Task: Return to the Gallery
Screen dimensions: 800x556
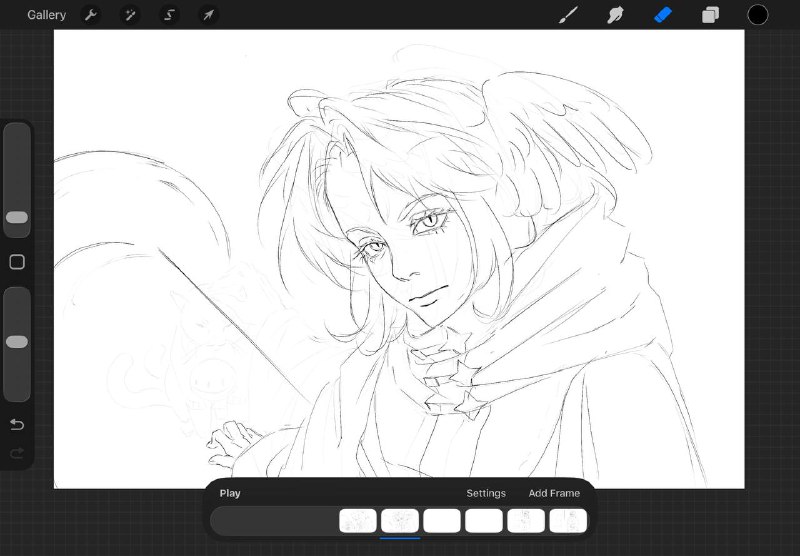Action: point(46,15)
